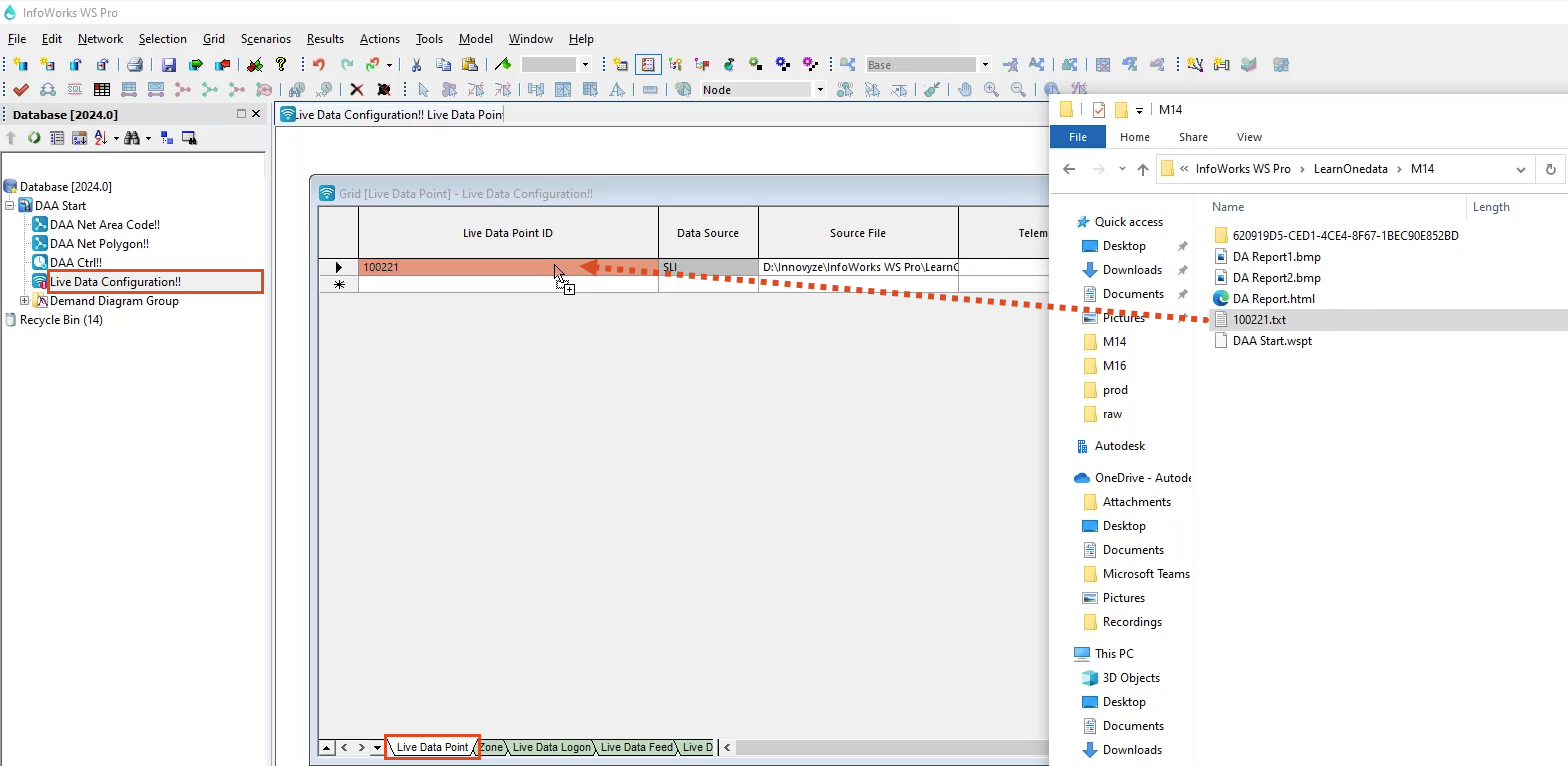Click the LearnOnedata breadcrumb in address bar
Image resolution: width=1568 pixels, height=766 pixels.
1351,169
